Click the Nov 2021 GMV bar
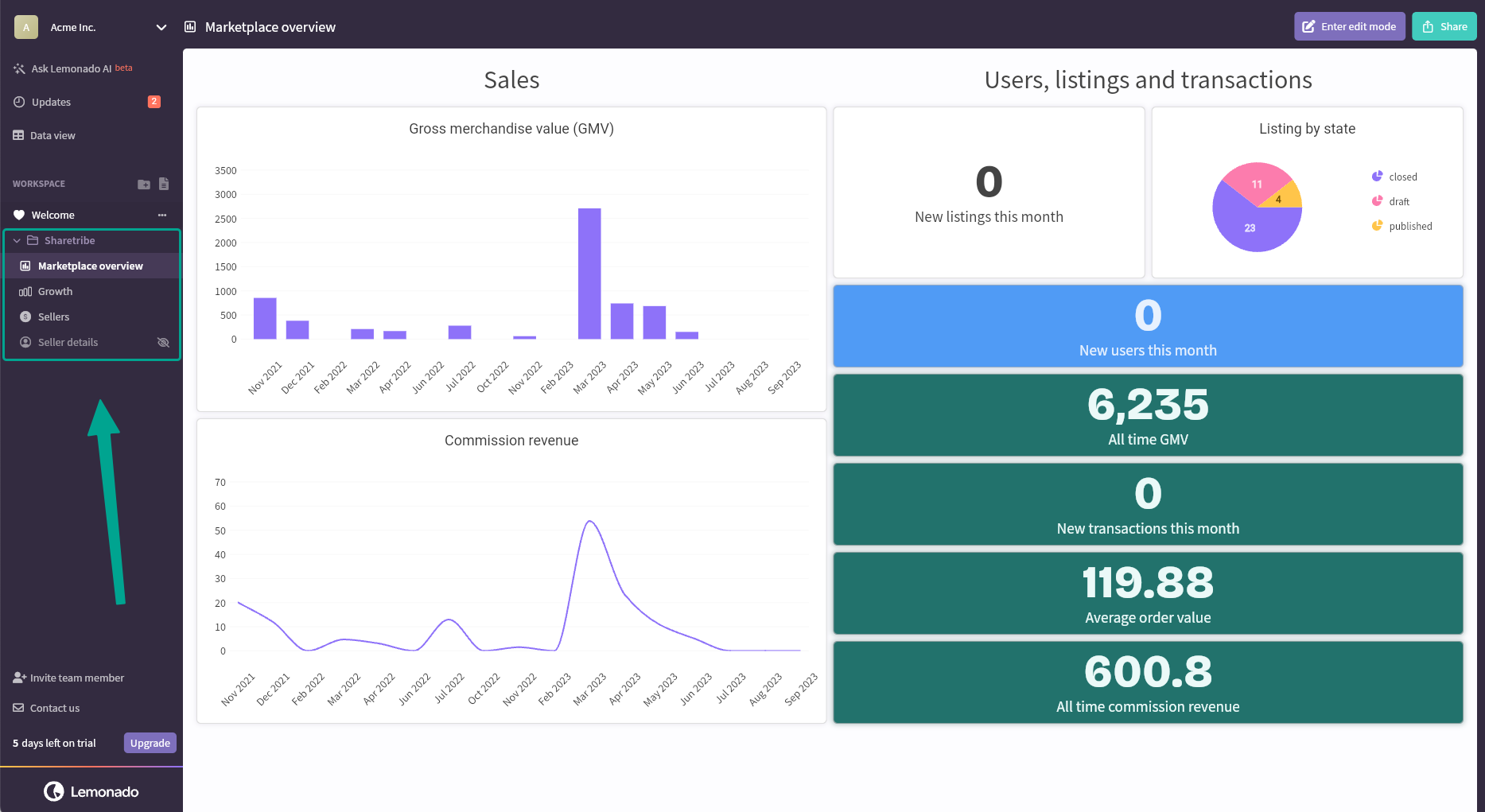 pos(265,318)
